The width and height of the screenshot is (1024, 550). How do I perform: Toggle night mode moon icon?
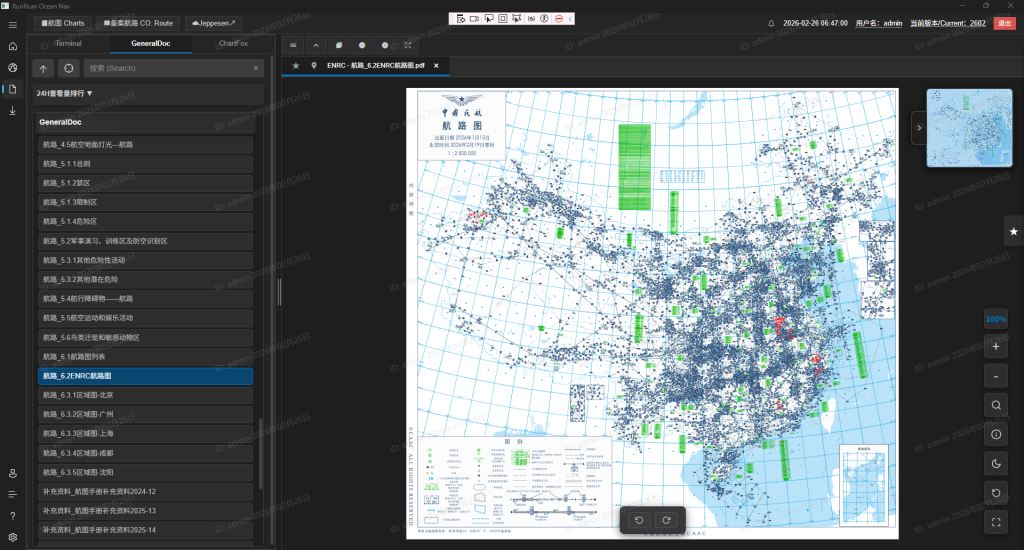tap(996, 464)
